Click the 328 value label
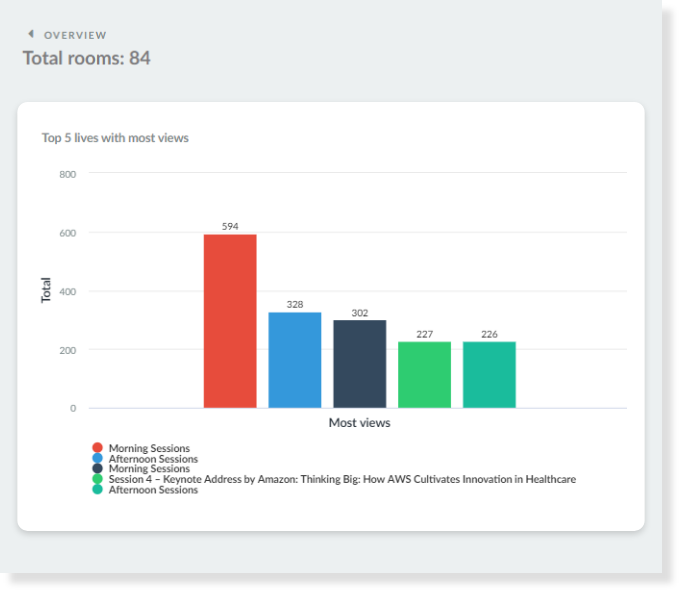This screenshot has width=681, height=592. click(295, 304)
